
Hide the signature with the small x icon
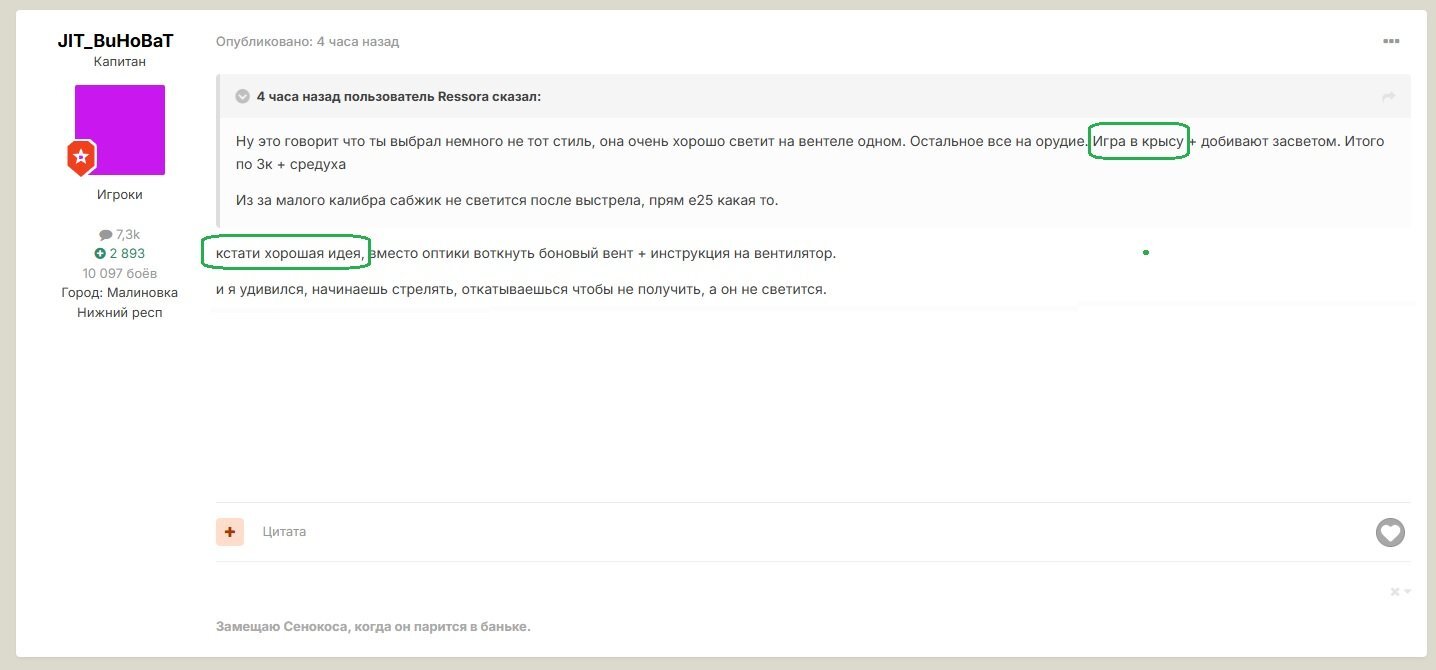click(1395, 592)
